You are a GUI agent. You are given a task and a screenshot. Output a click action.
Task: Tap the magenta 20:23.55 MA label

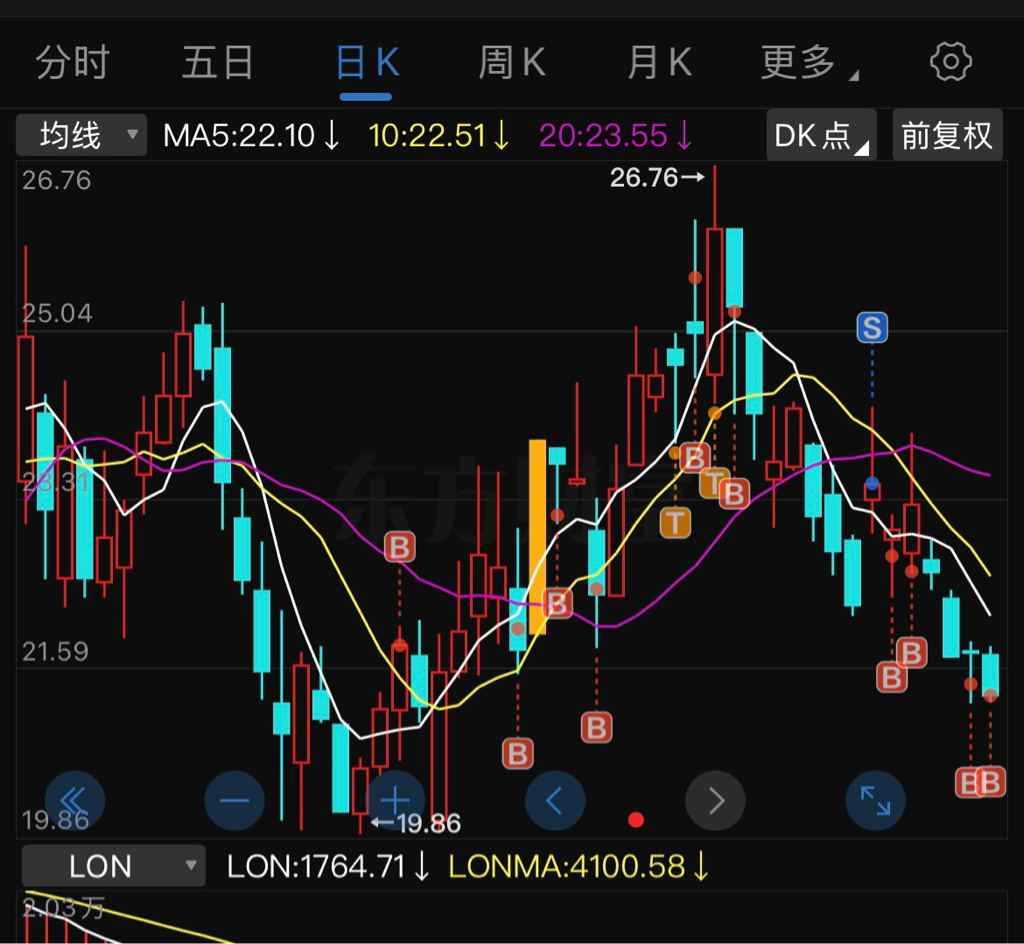[x=616, y=136]
